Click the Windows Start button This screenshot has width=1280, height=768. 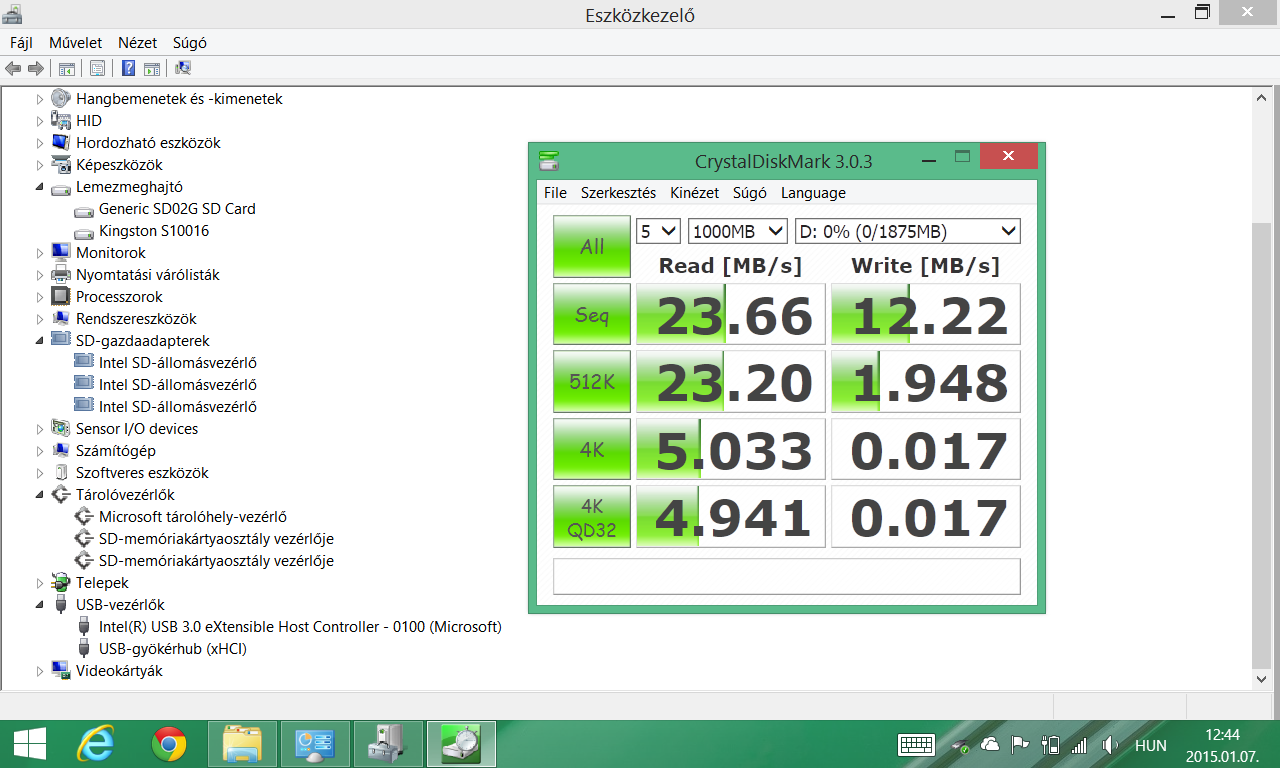click(x=30, y=744)
